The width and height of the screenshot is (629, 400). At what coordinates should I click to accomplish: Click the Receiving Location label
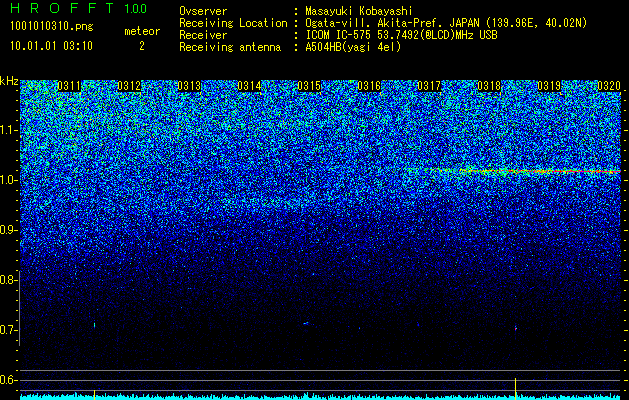pyautogui.click(x=233, y=23)
